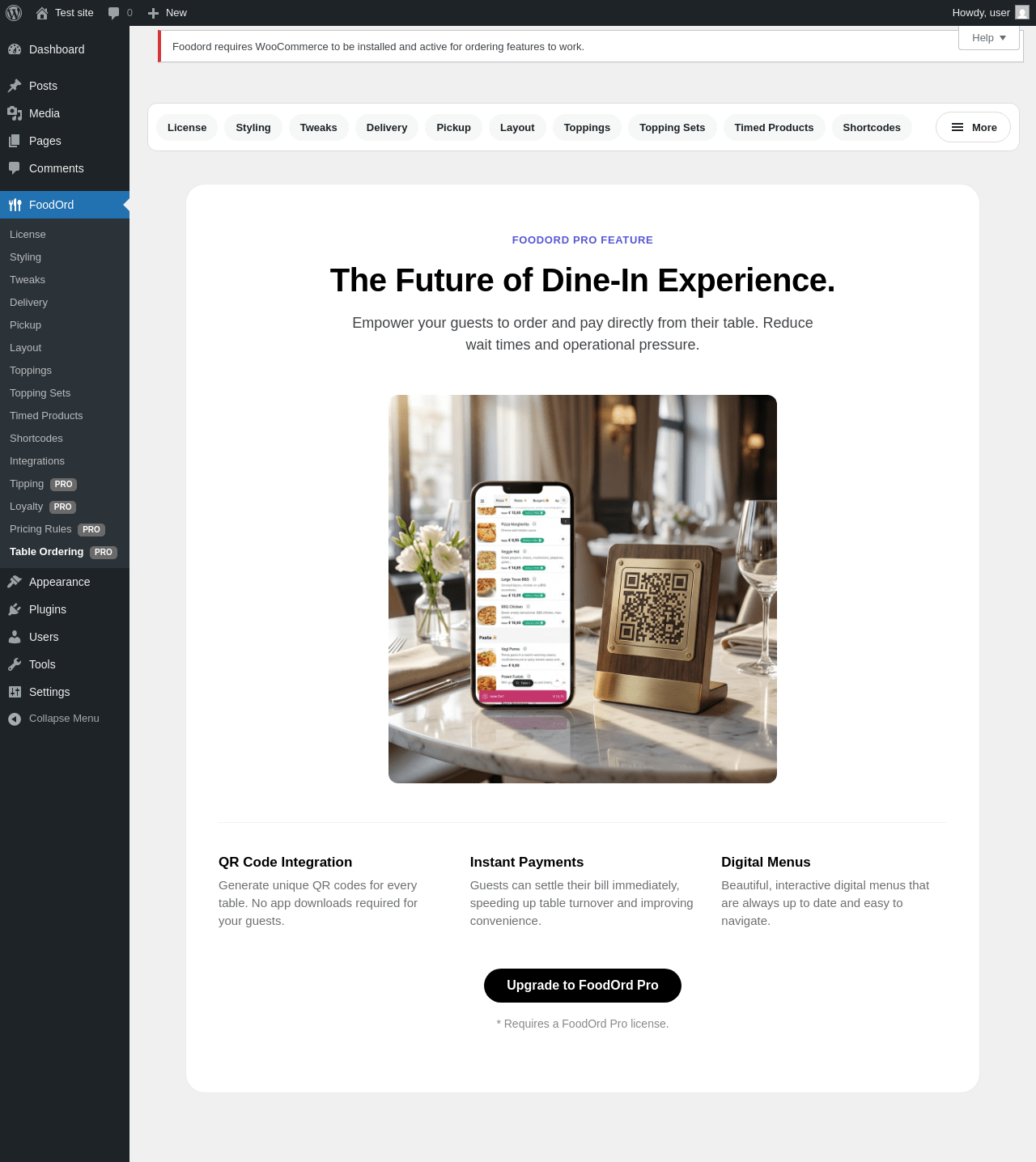Click the "Digital Menus" heading
This screenshot has height=1162, width=1036.
pyautogui.click(x=766, y=863)
